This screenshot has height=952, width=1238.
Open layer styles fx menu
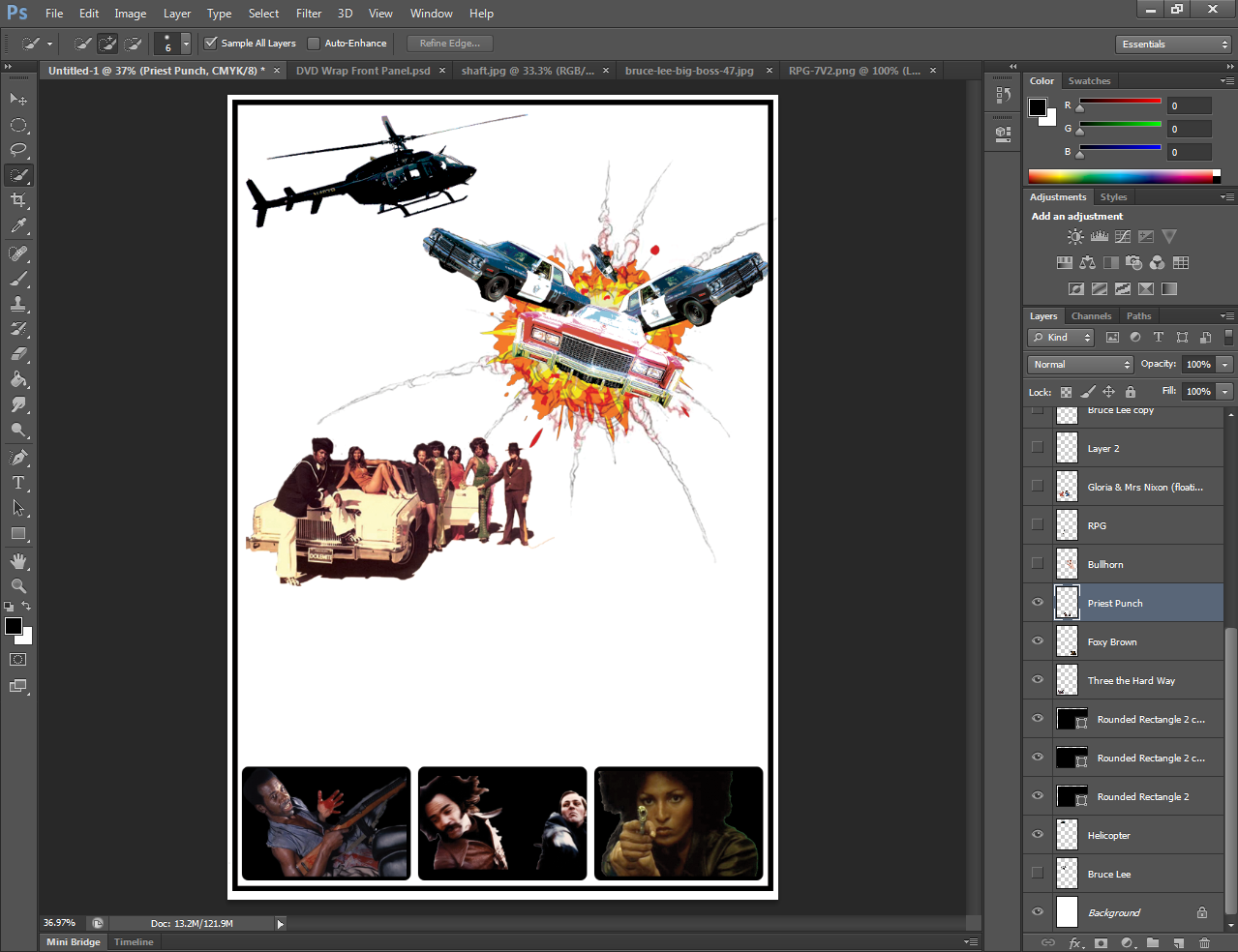pyautogui.click(x=1075, y=942)
